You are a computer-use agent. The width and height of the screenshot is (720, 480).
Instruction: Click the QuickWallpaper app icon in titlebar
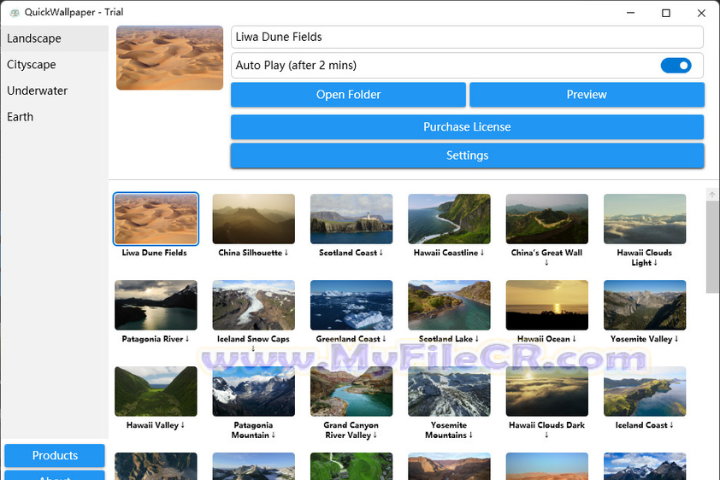point(15,12)
